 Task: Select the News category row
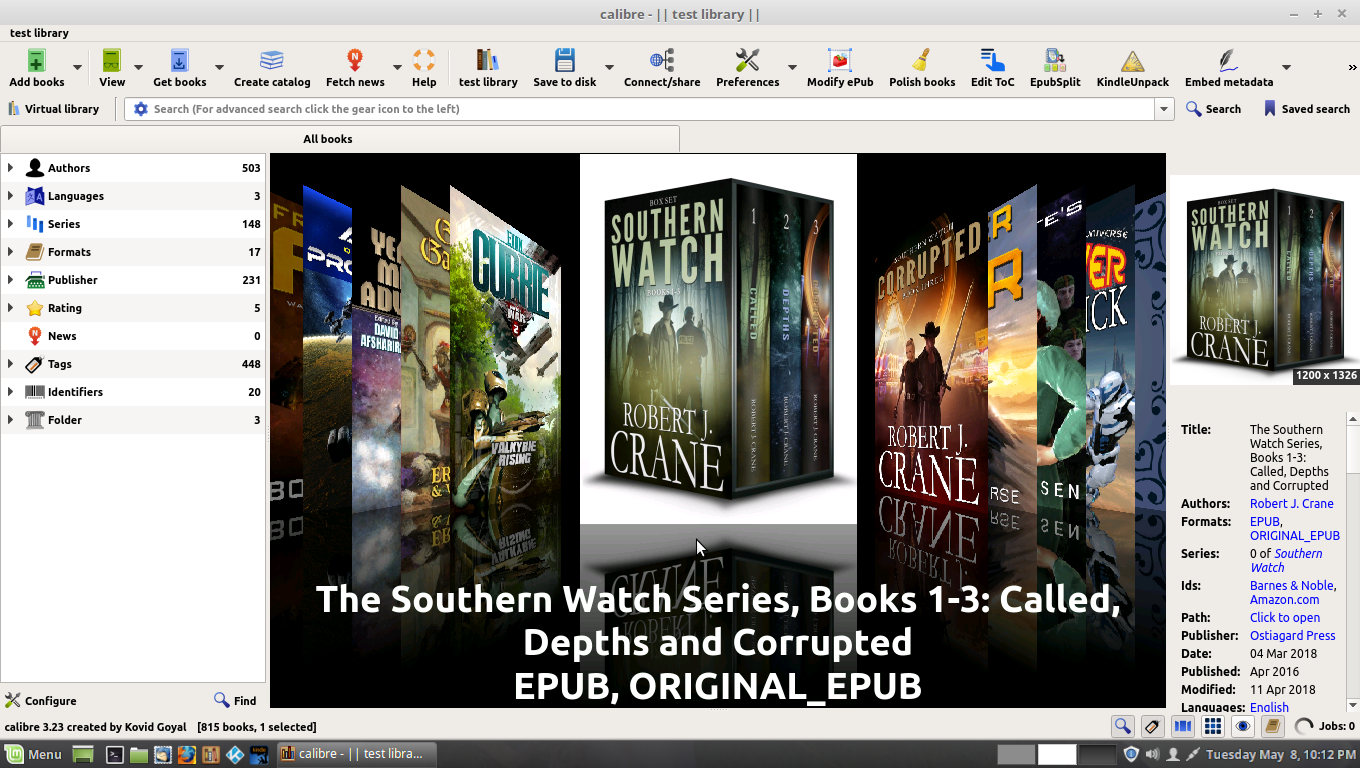coord(133,336)
